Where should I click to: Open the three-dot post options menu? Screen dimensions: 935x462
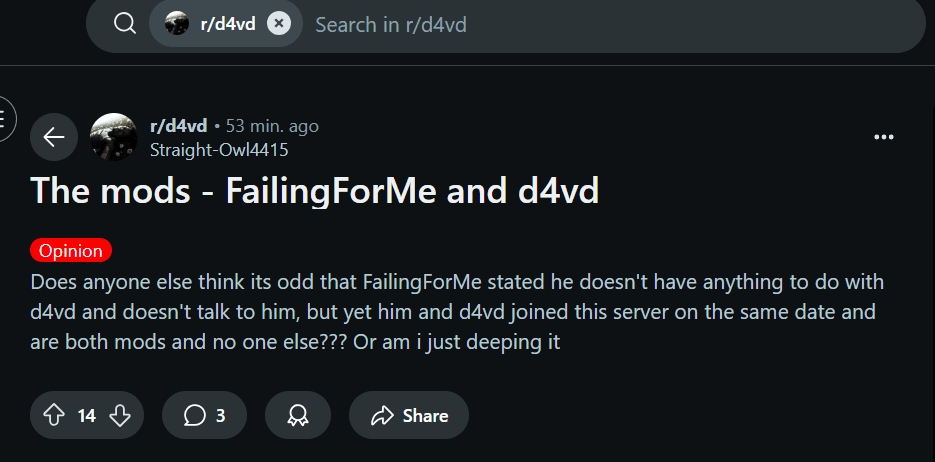tap(883, 137)
